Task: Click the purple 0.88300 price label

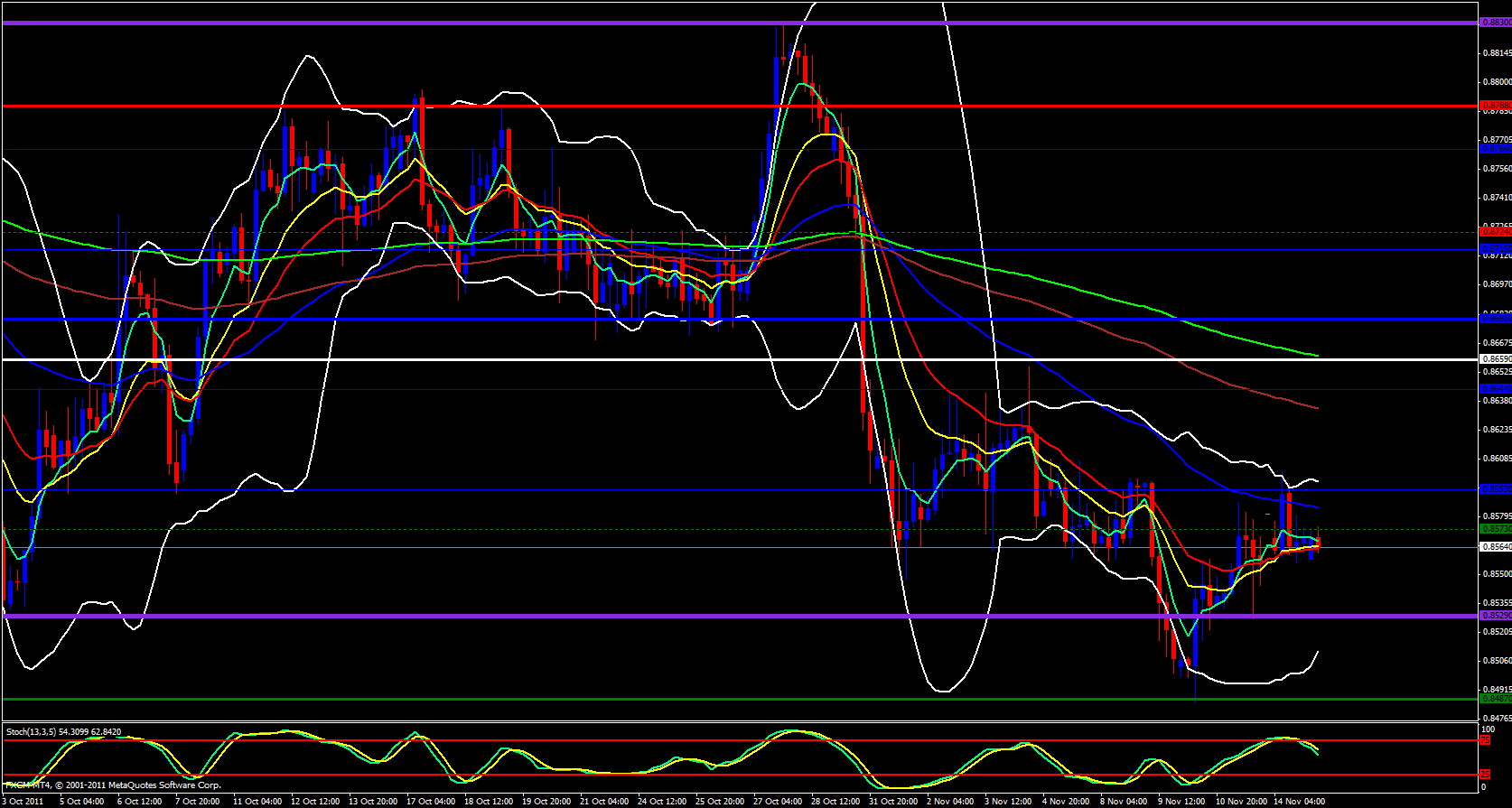Action: (x=1495, y=23)
